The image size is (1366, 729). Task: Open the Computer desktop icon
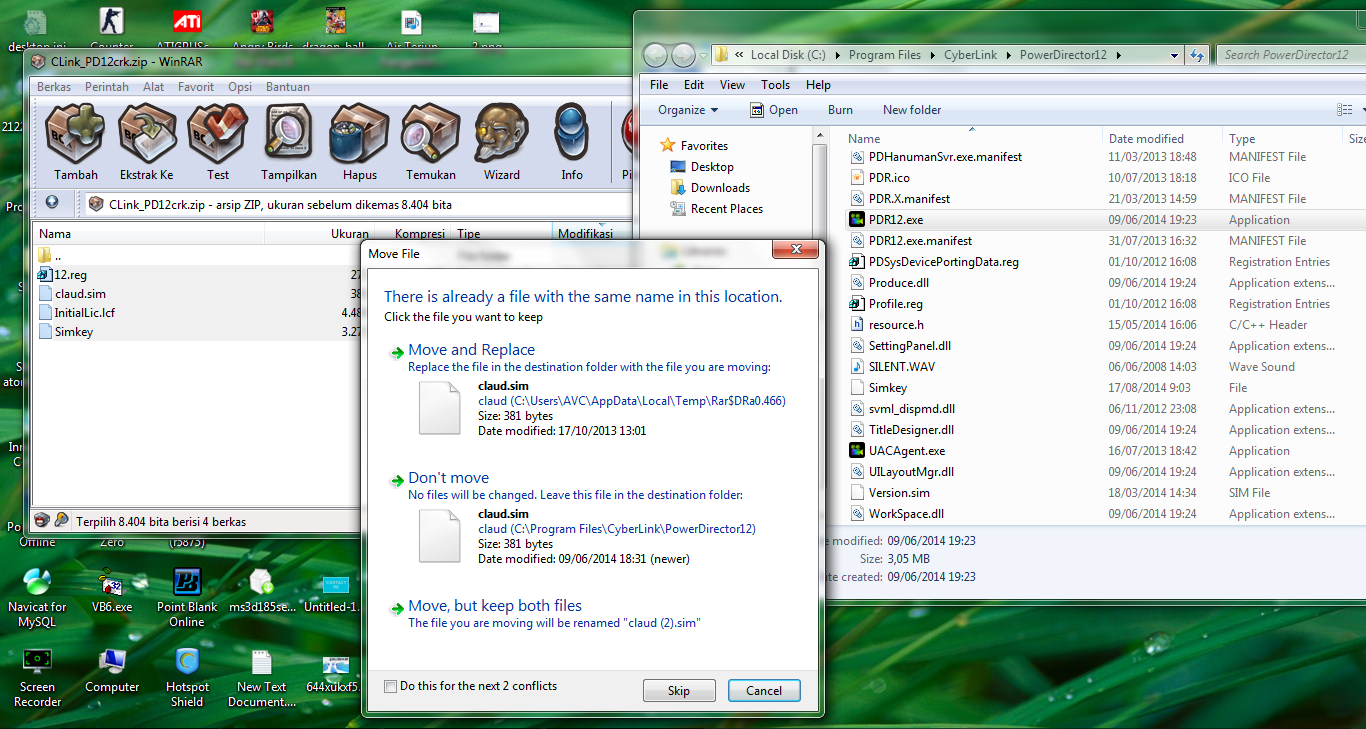tap(112, 670)
